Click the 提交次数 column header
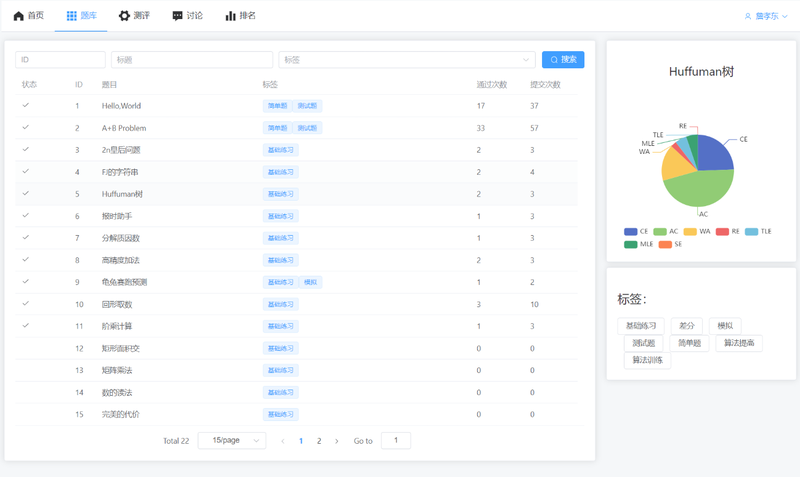Viewport: 800px width, 477px height. (545, 84)
